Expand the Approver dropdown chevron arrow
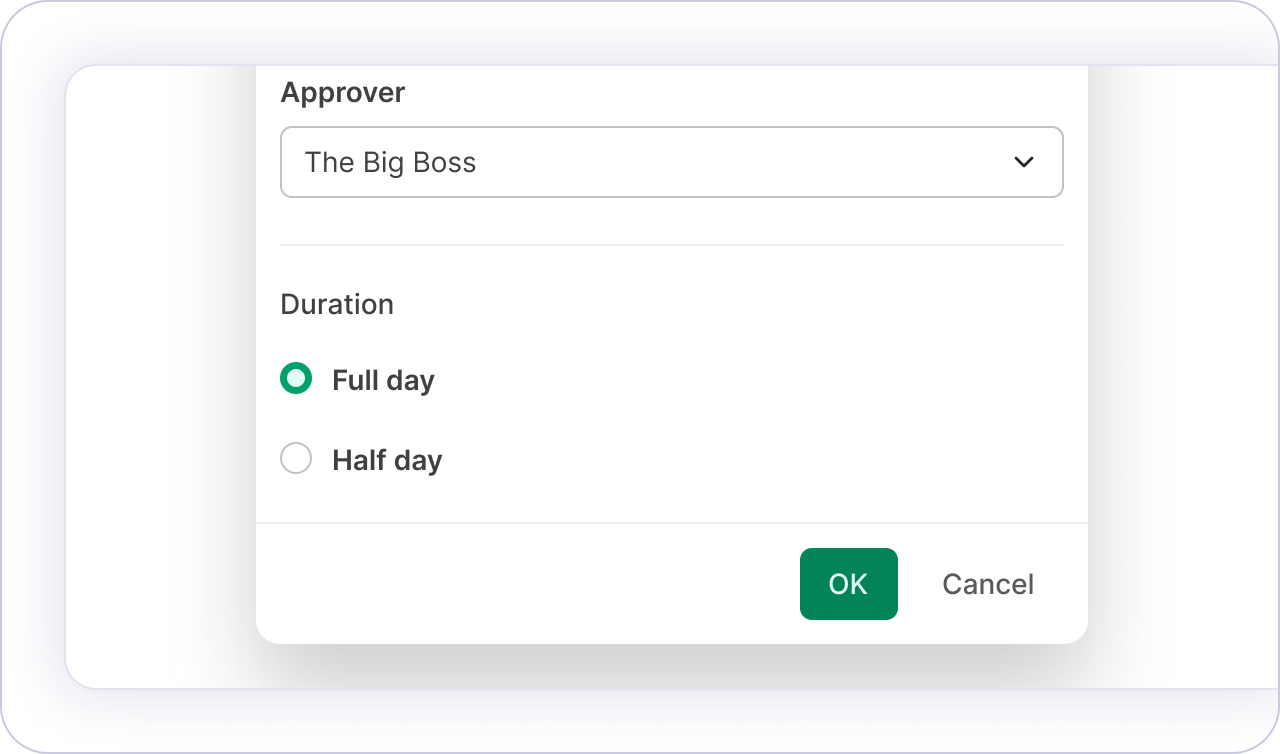 pyautogui.click(x=1023, y=162)
